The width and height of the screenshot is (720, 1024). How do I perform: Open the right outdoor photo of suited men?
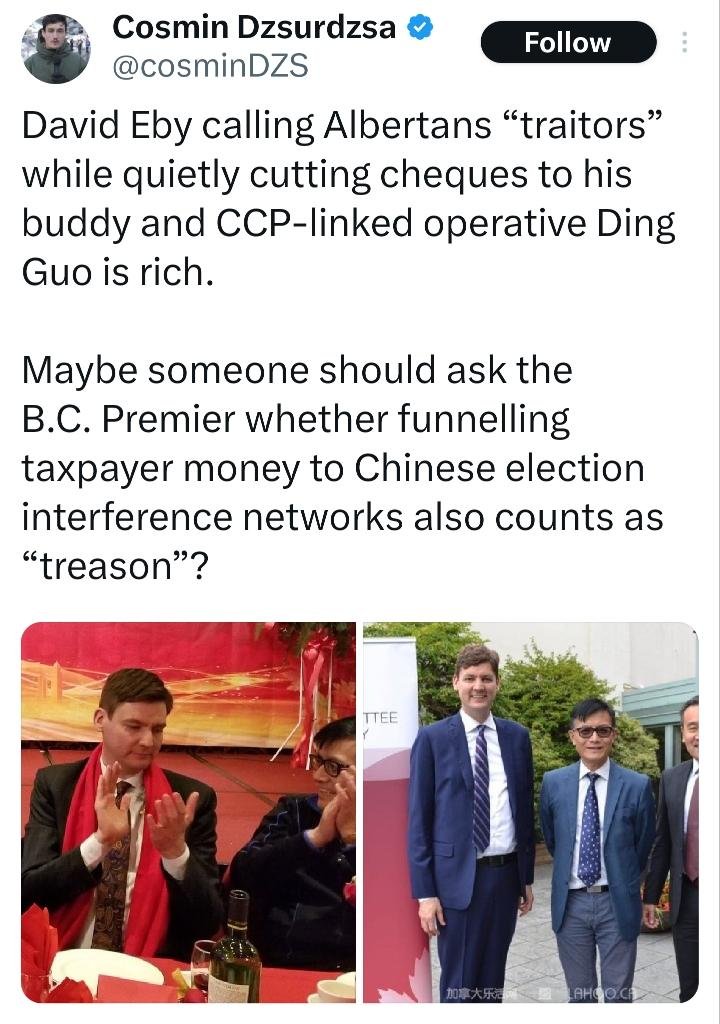click(531, 812)
